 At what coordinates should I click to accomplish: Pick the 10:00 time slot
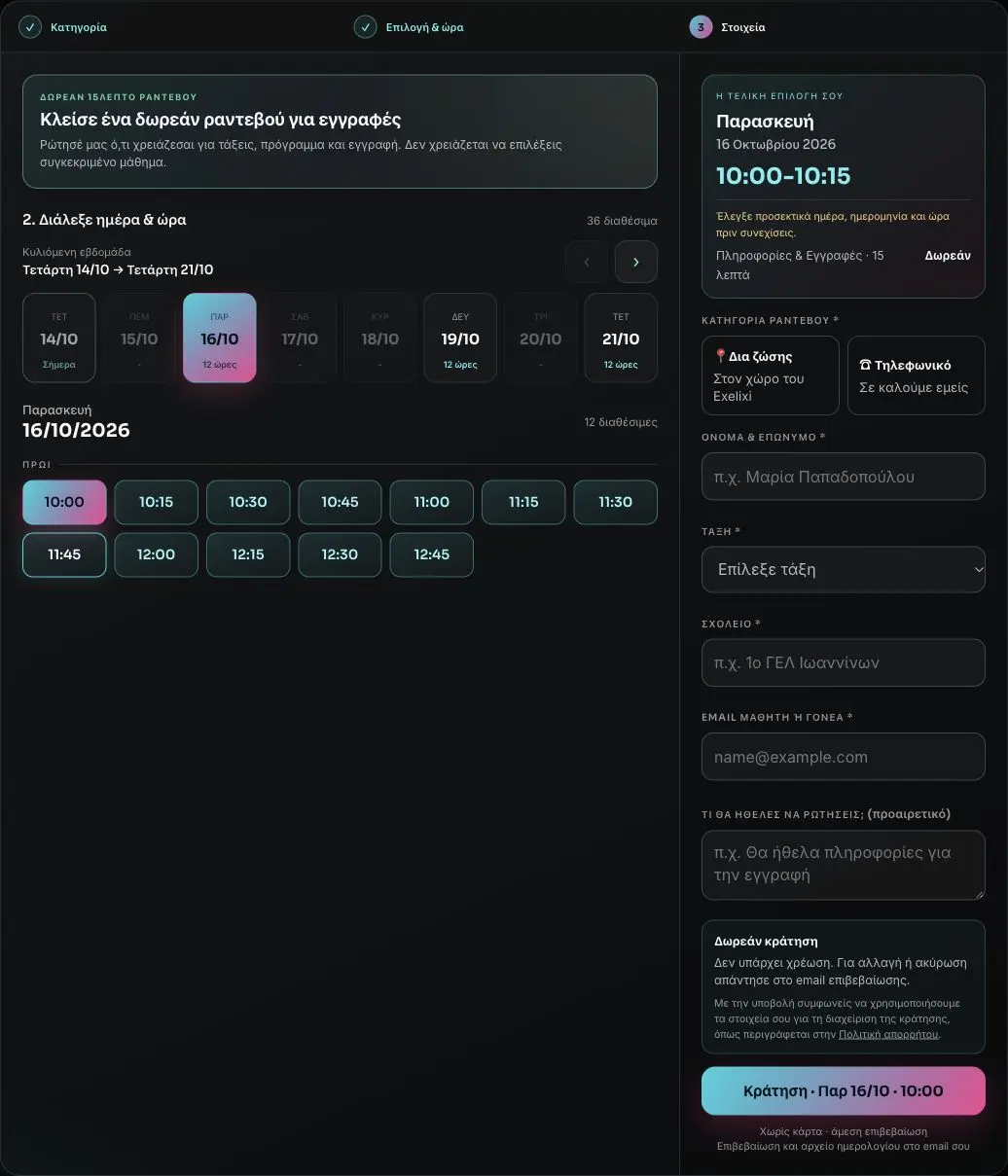[x=64, y=502]
